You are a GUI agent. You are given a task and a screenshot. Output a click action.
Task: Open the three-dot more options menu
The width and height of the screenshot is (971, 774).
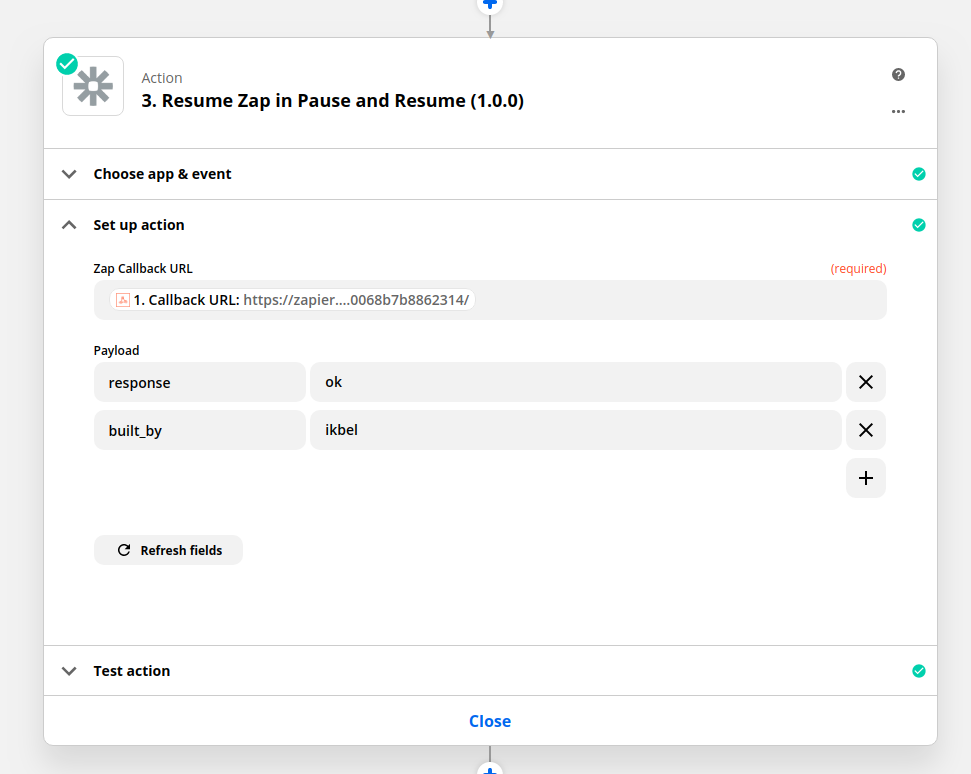(898, 111)
